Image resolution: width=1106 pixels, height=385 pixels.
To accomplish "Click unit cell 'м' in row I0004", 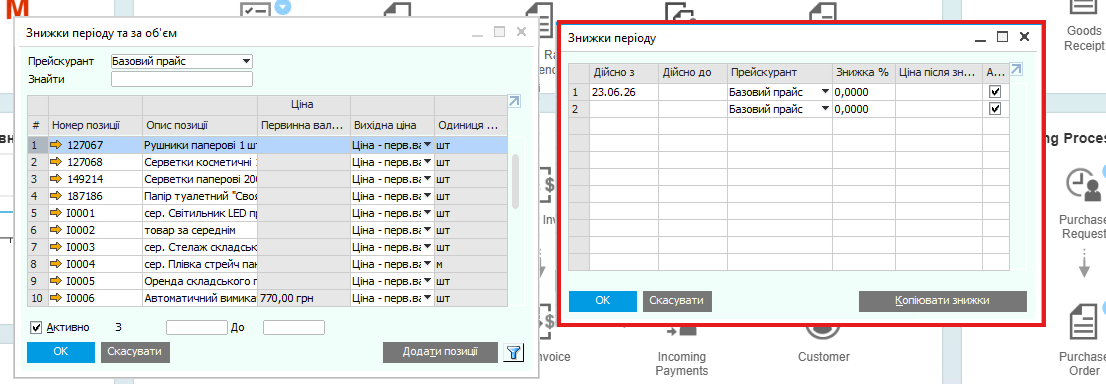I will pyautogui.click(x=470, y=264).
